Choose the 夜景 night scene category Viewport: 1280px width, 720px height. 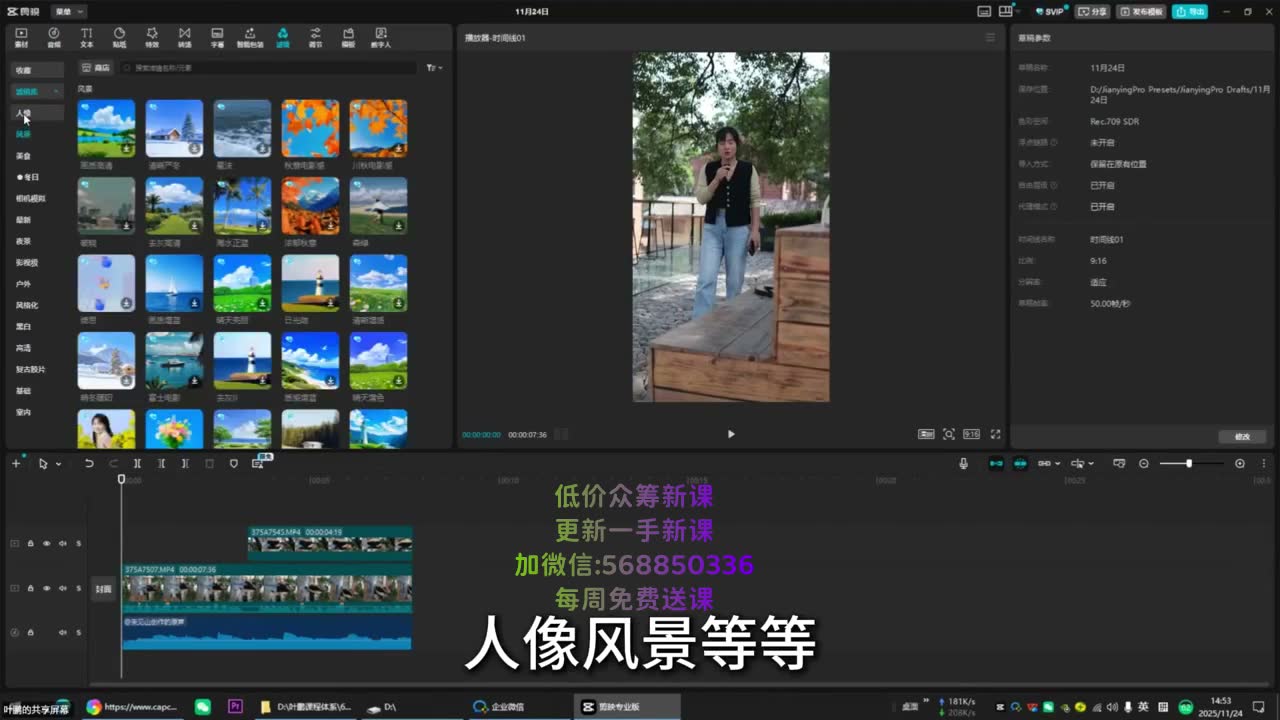(23, 241)
